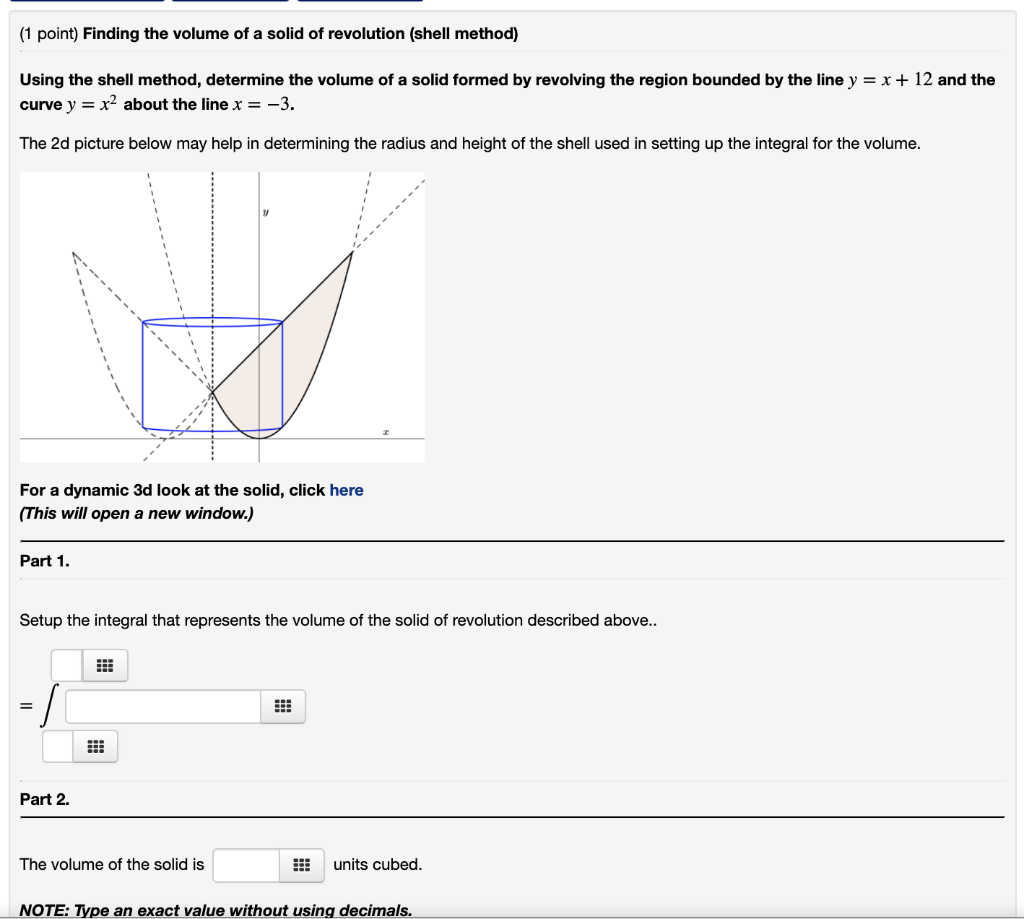
Task: Toggle the math keypad beside the integrand box
Action: [x=283, y=706]
